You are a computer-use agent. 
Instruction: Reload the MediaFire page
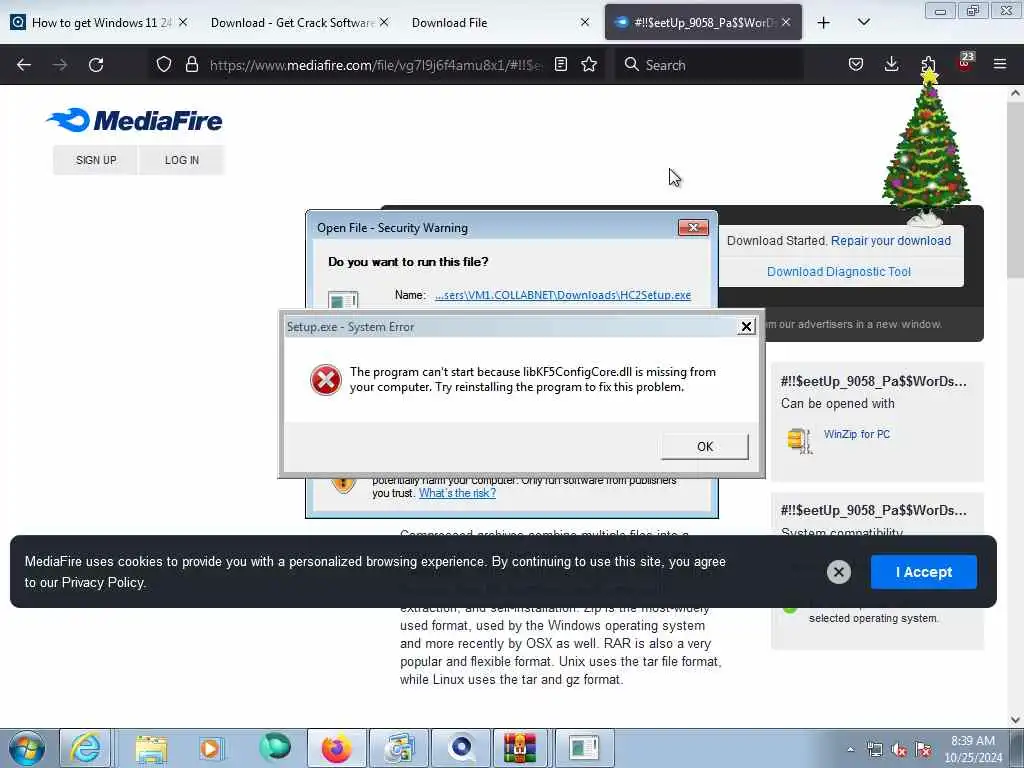tap(96, 65)
